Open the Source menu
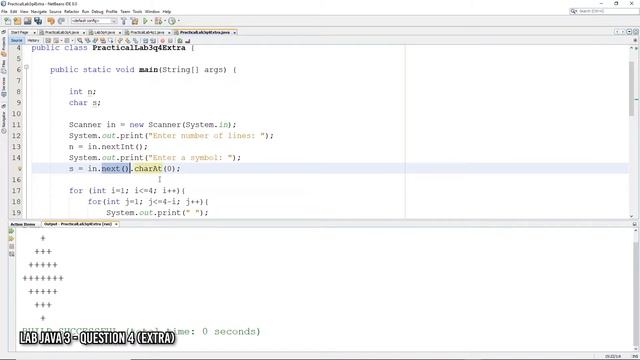The image size is (640, 360). pos(55,11)
